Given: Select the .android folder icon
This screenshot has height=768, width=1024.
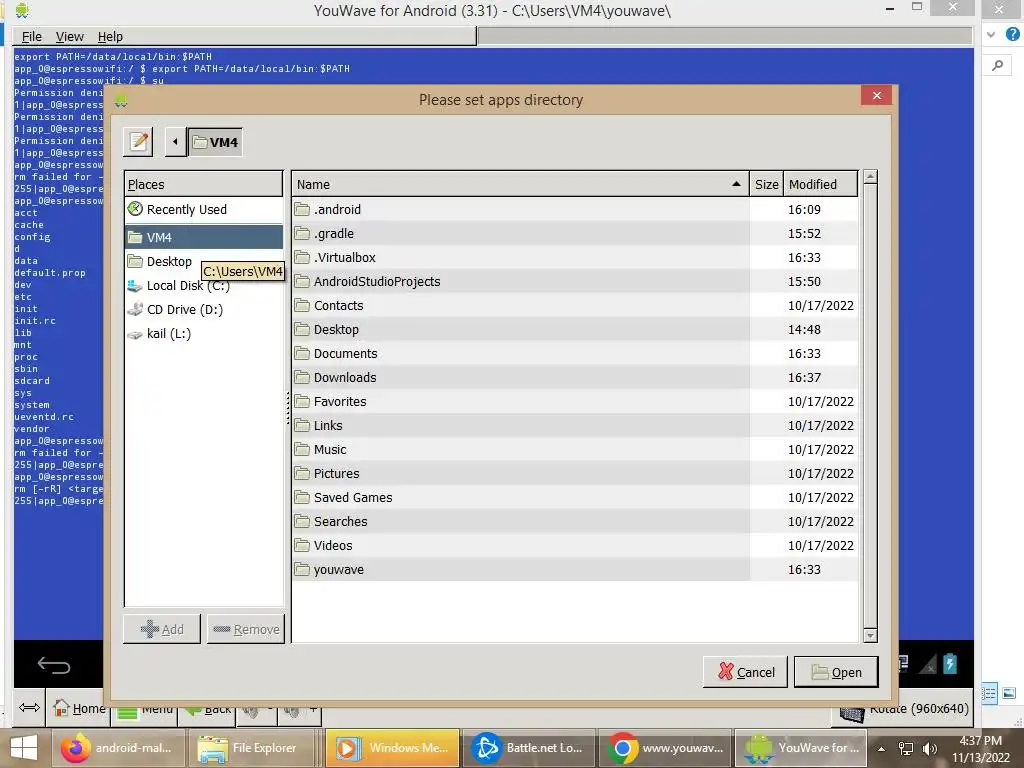Looking at the screenshot, I should 302,210.
